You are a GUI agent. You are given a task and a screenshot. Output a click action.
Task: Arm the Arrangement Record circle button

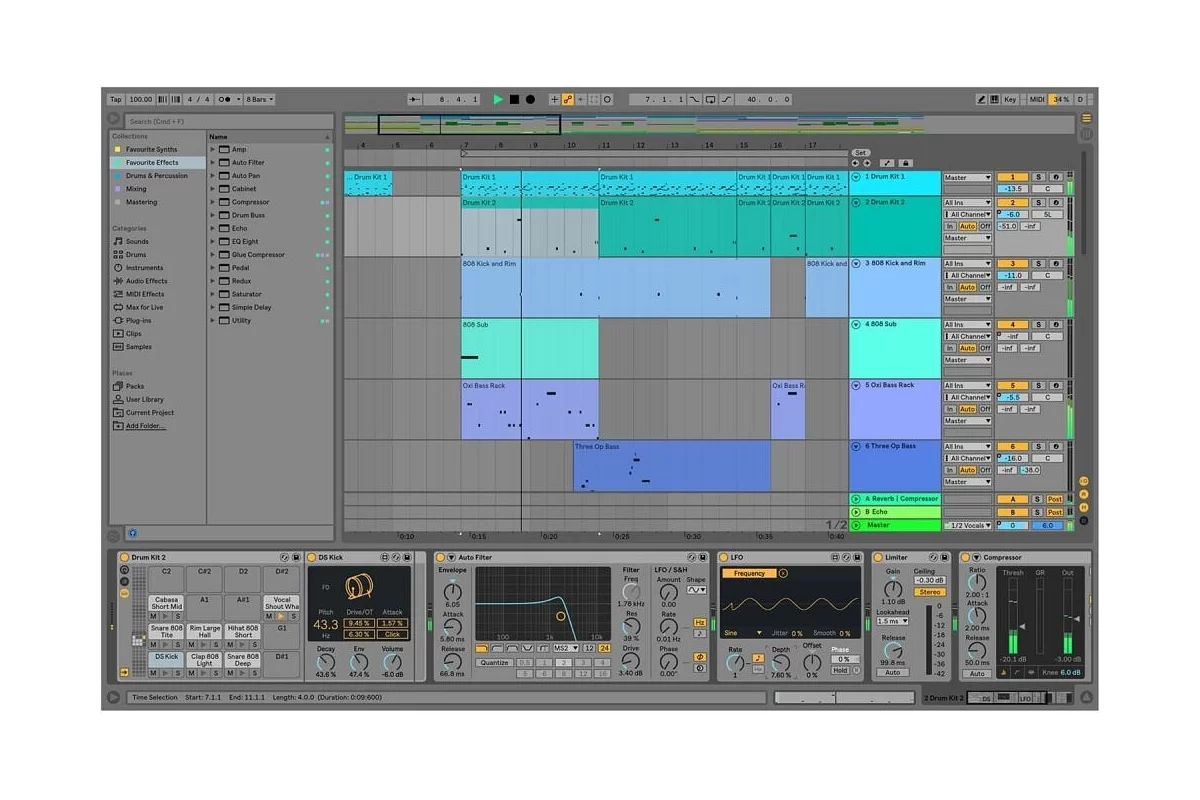coord(530,100)
